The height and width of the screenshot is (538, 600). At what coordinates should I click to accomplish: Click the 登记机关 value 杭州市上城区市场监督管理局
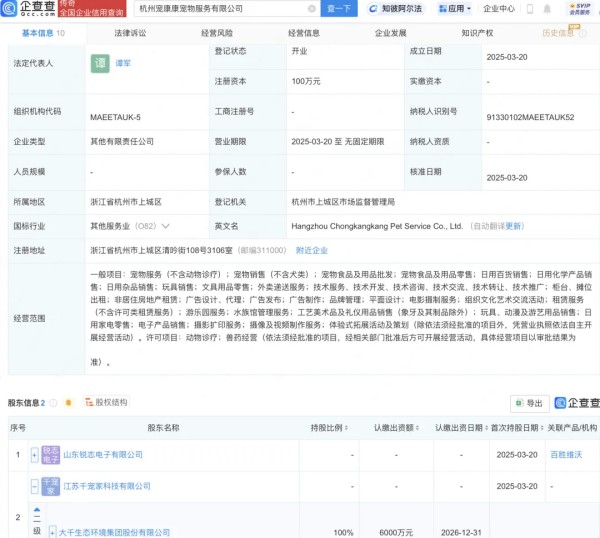tap(343, 202)
